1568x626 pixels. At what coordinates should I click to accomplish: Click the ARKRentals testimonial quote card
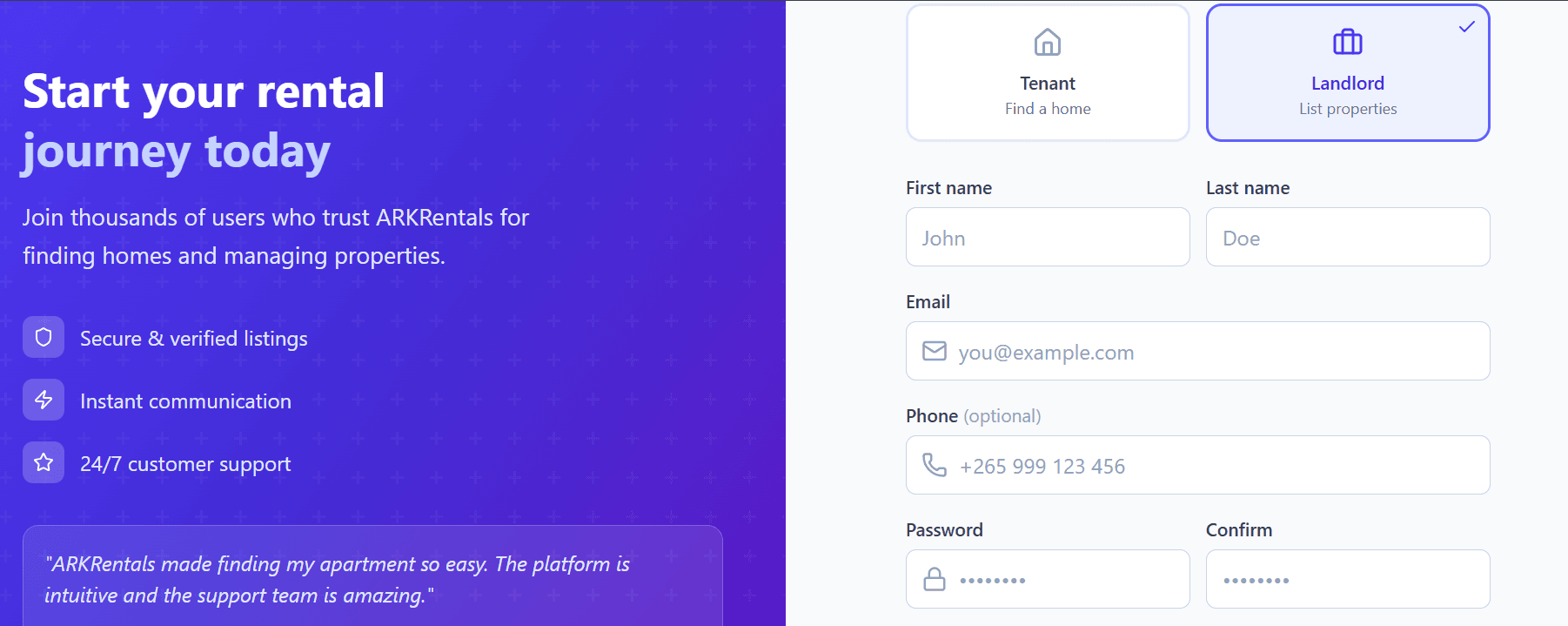click(x=372, y=578)
